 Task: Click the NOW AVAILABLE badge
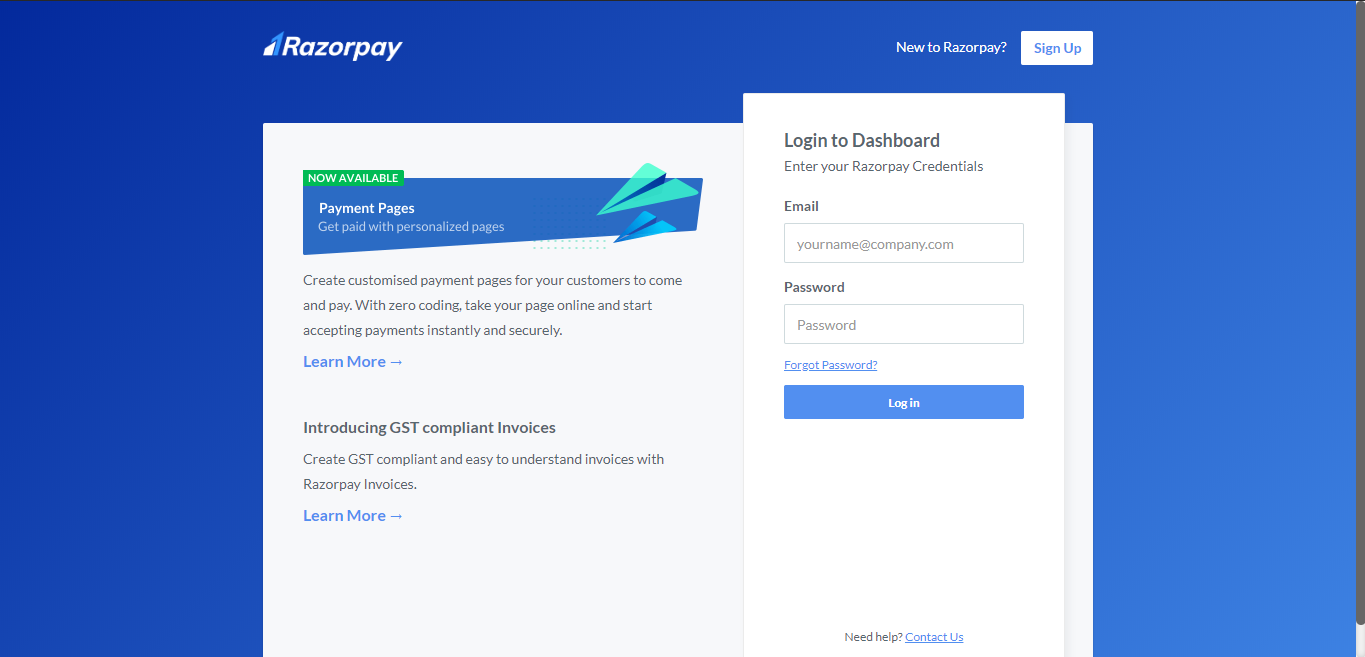(353, 178)
